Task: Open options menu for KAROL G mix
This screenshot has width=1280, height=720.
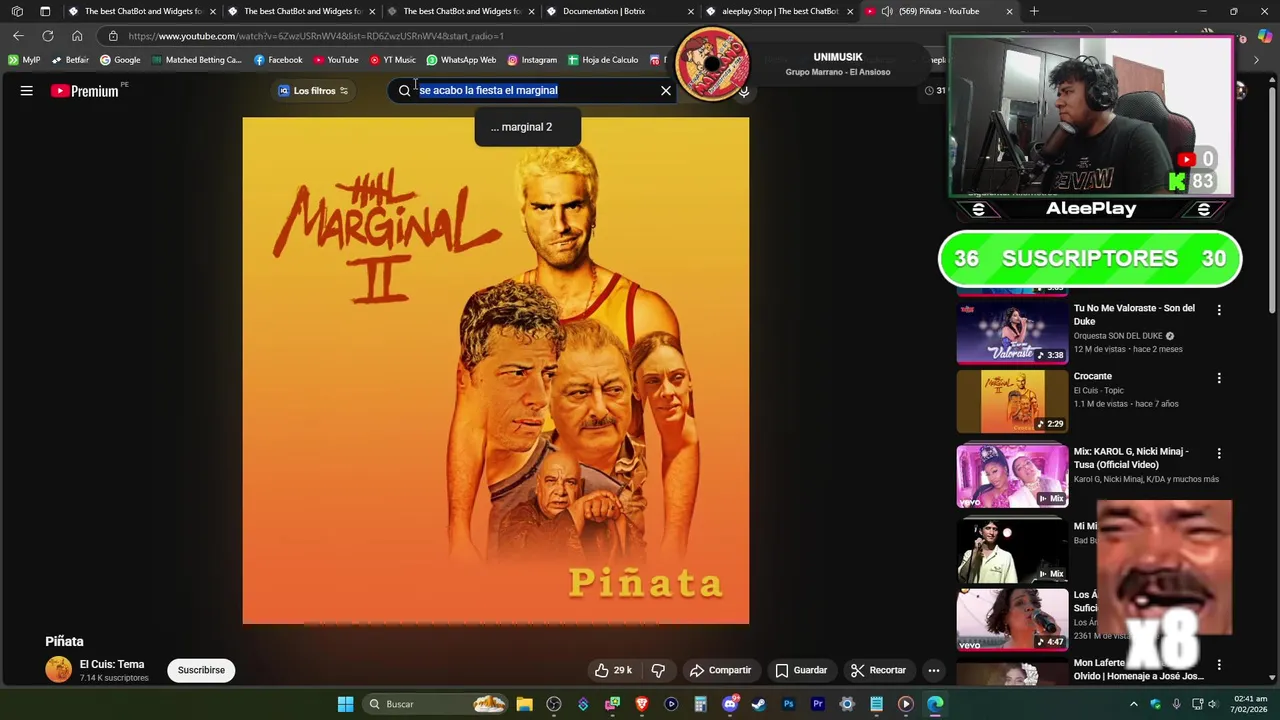Action: (1219, 453)
